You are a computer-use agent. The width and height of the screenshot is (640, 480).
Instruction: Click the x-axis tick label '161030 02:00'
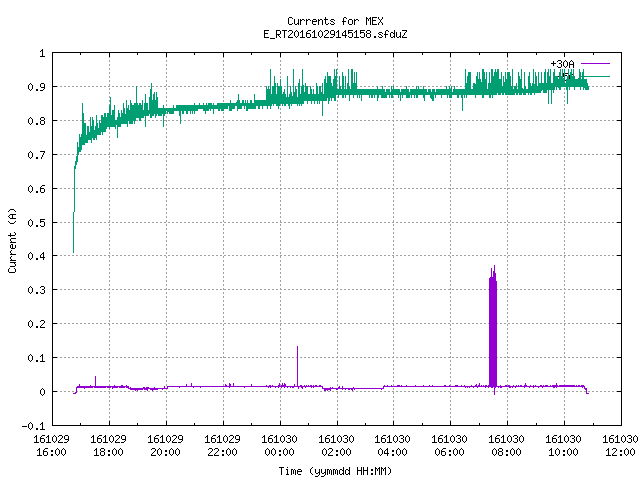pyautogui.click(x=336, y=446)
